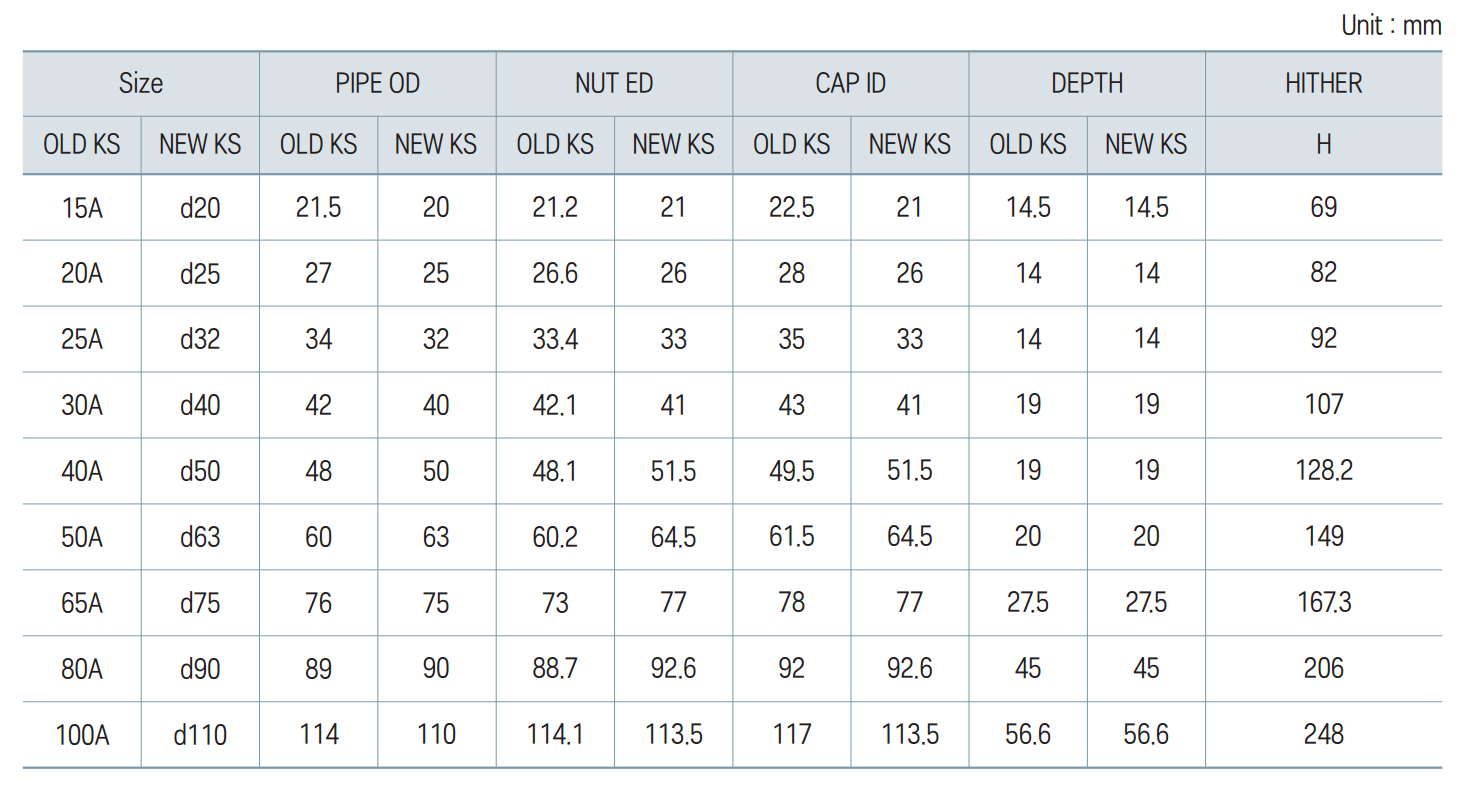Select the 33.4 nut ED cell

tap(555, 340)
